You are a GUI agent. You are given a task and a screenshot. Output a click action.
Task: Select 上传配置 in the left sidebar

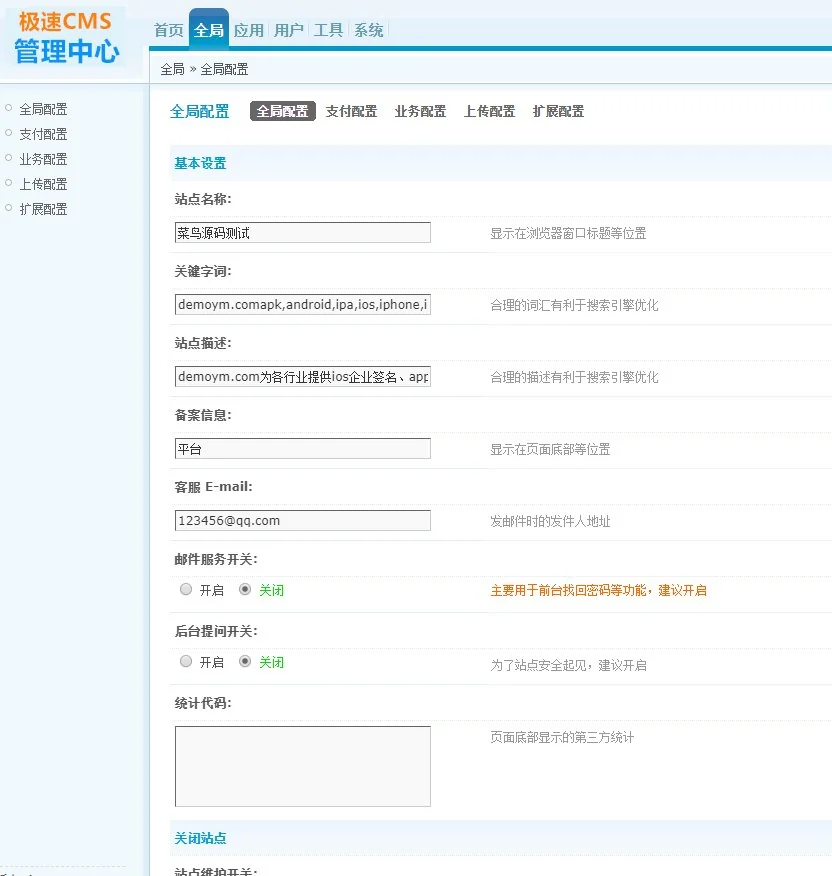coord(43,184)
